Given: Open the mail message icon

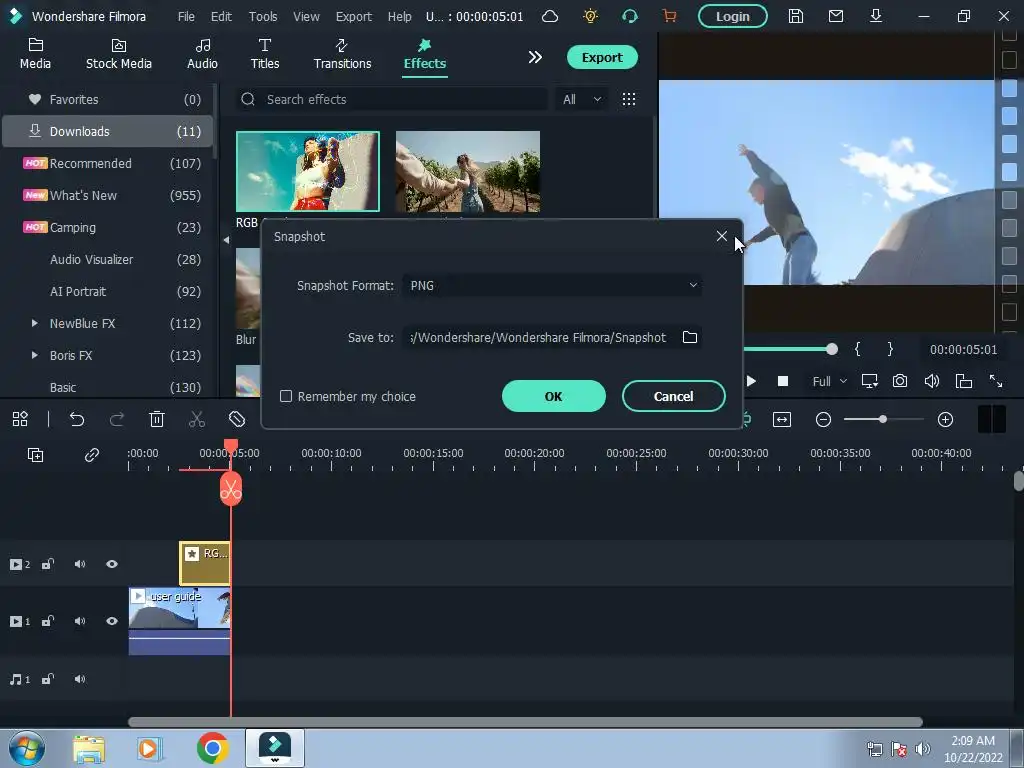Looking at the screenshot, I should (836, 16).
